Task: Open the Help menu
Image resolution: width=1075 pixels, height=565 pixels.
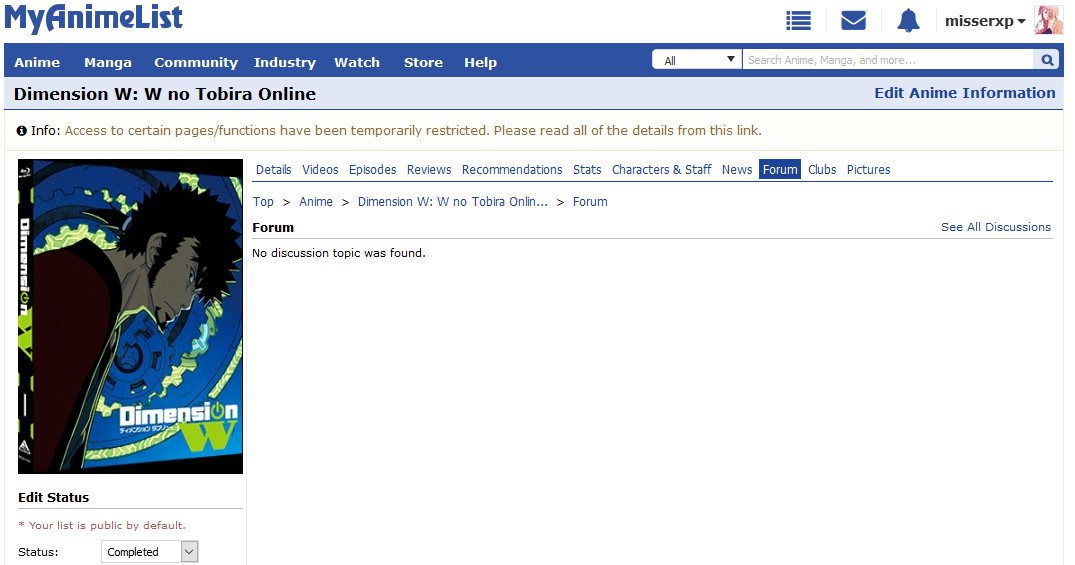Action: pos(480,62)
